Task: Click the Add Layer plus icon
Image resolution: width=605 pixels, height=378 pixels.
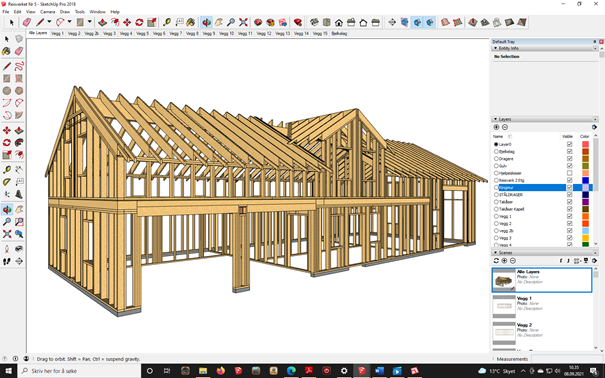Action: pyautogui.click(x=496, y=127)
